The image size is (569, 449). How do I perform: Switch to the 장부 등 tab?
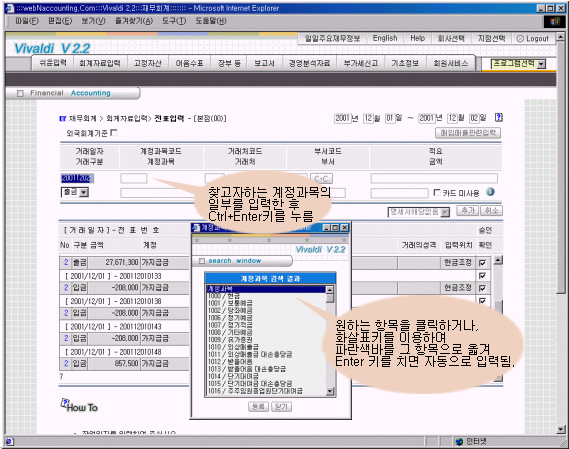(229, 63)
